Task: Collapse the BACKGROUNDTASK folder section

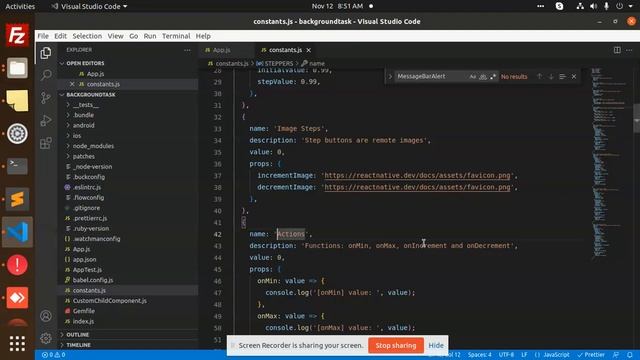Action: coord(91,95)
